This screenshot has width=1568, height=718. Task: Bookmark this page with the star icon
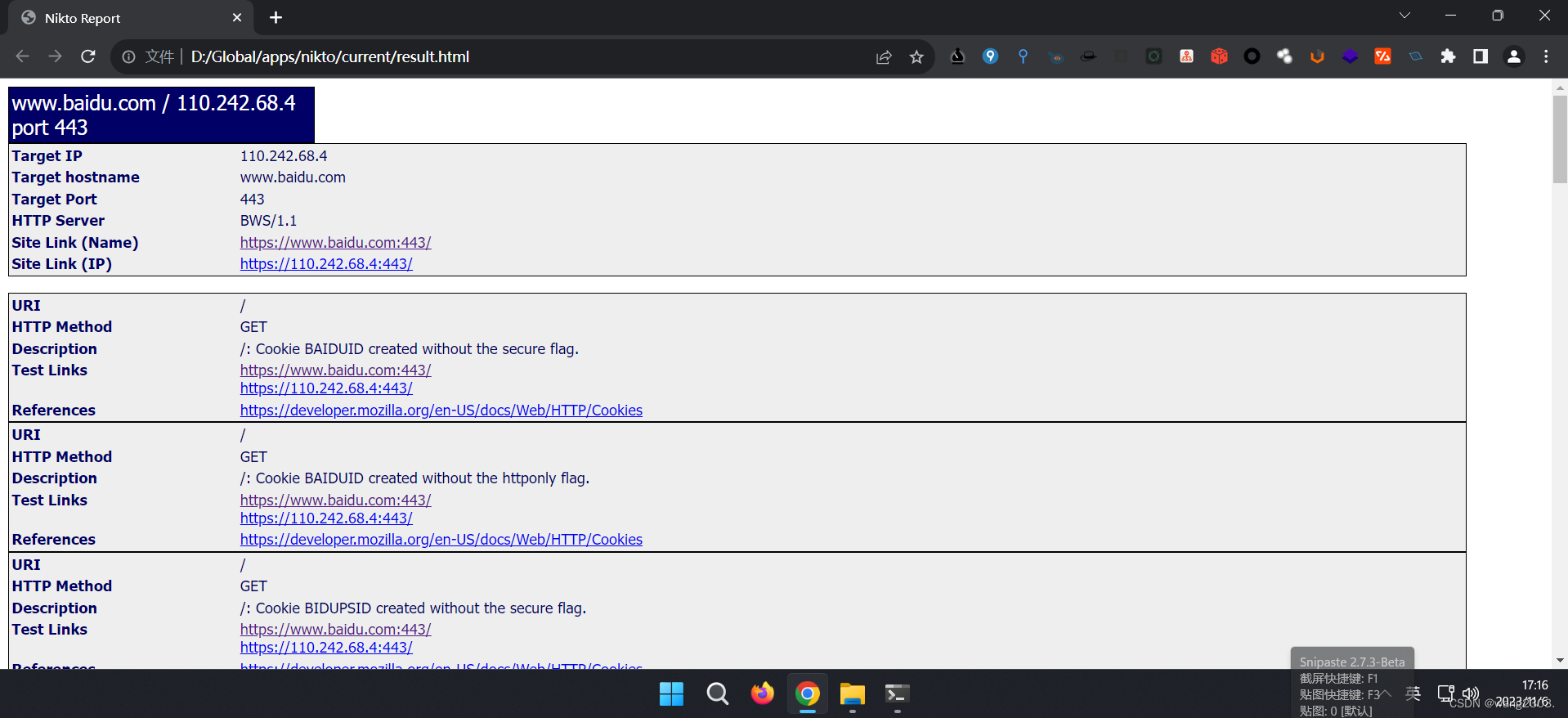916,56
